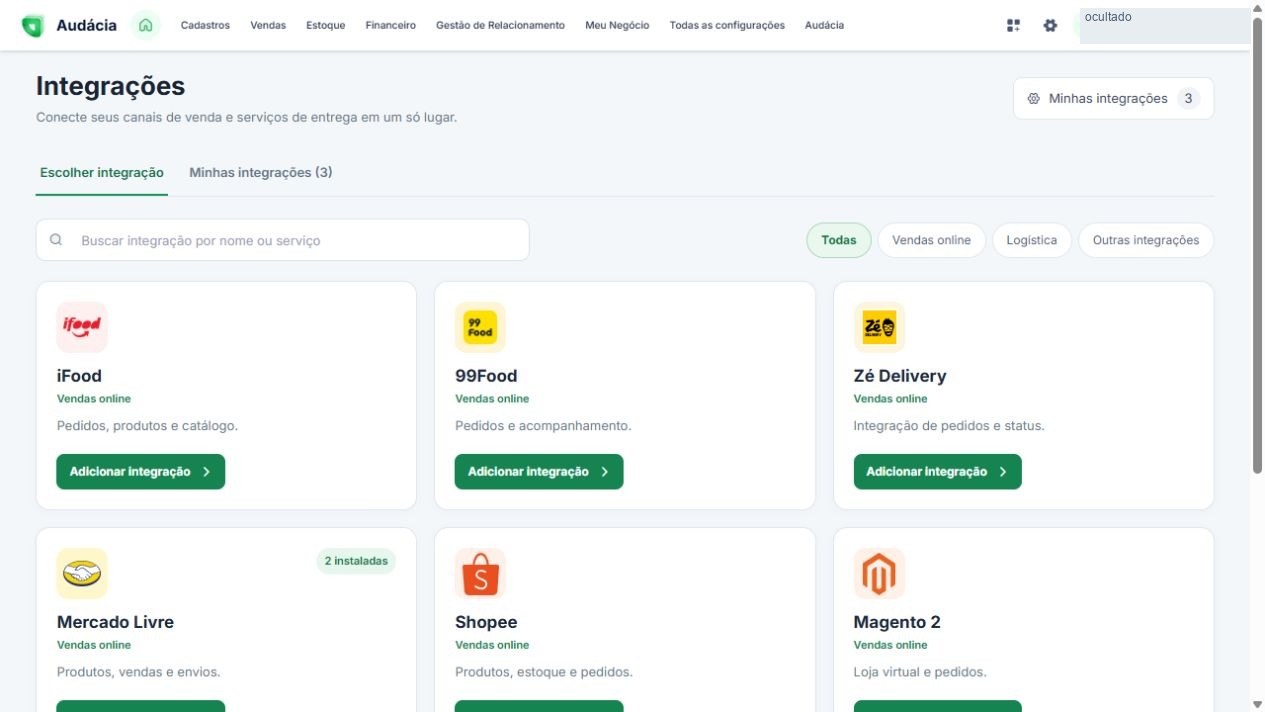Click the Zé Delivery logo icon
This screenshot has width=1265, height=712.
click(879, 327)
